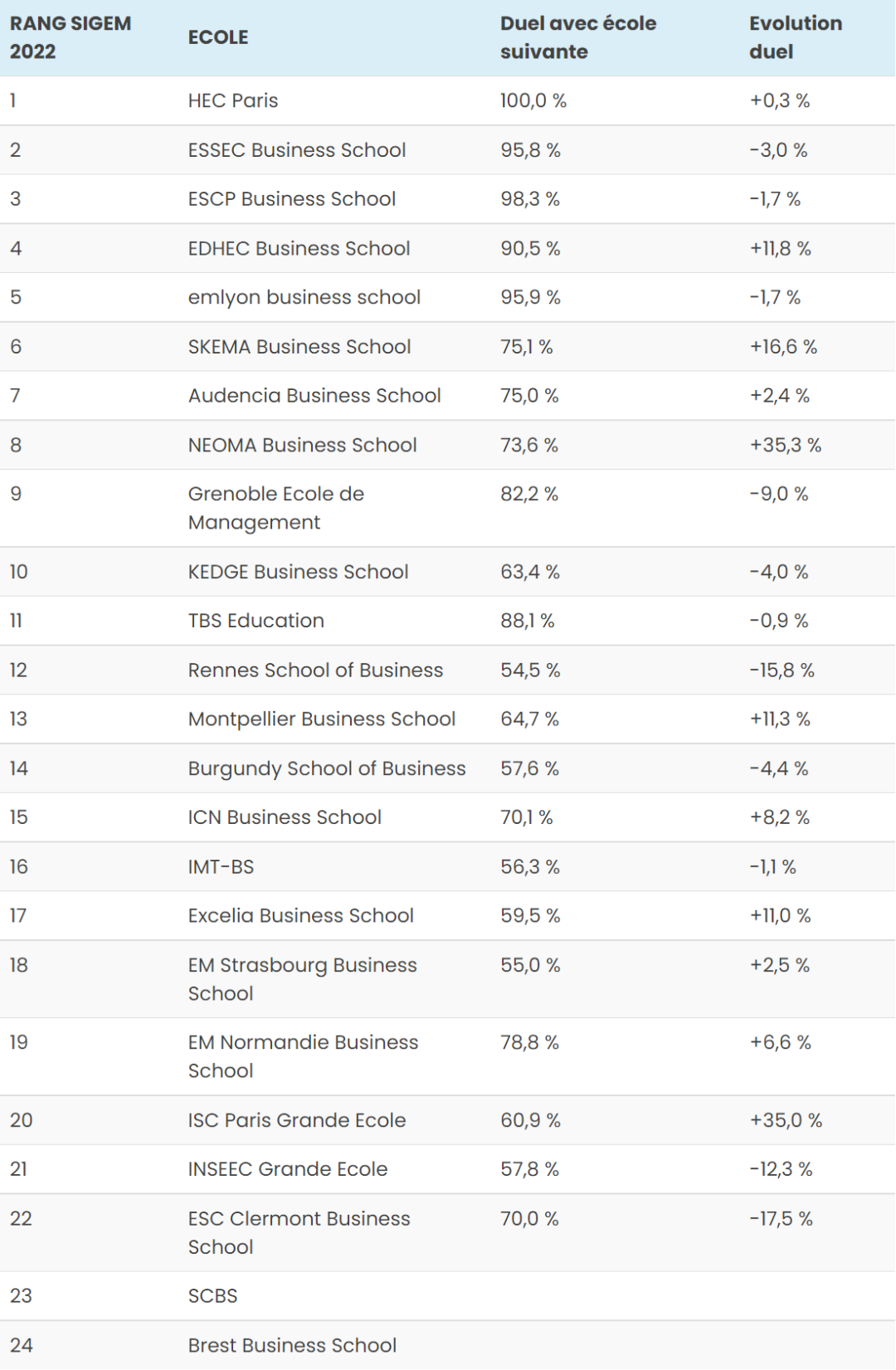This screenshot has width=896, height=1370.
Task: Click the ECOLE column header
Action: point(218,37)
